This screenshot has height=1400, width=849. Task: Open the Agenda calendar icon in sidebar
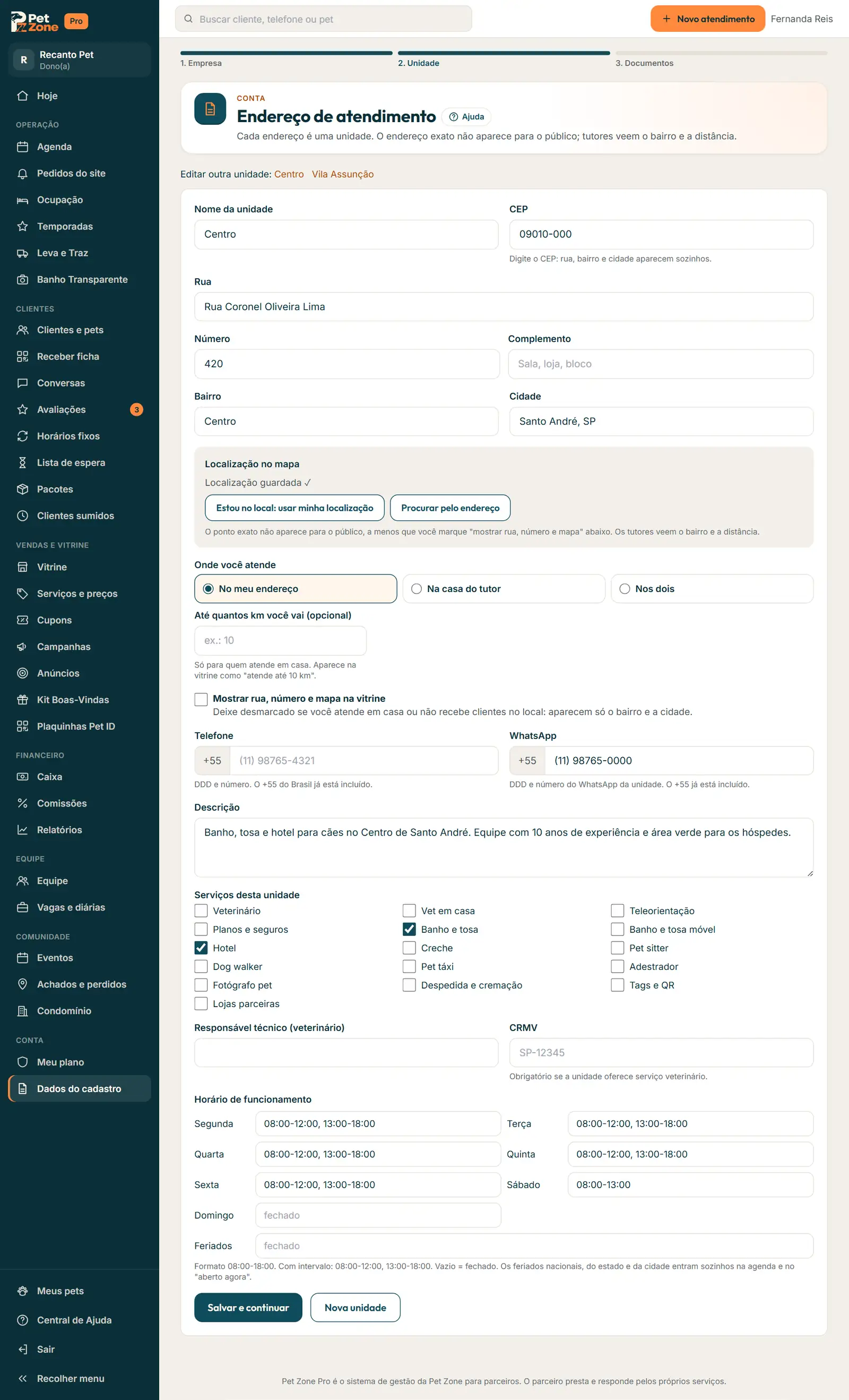point(23,147)
